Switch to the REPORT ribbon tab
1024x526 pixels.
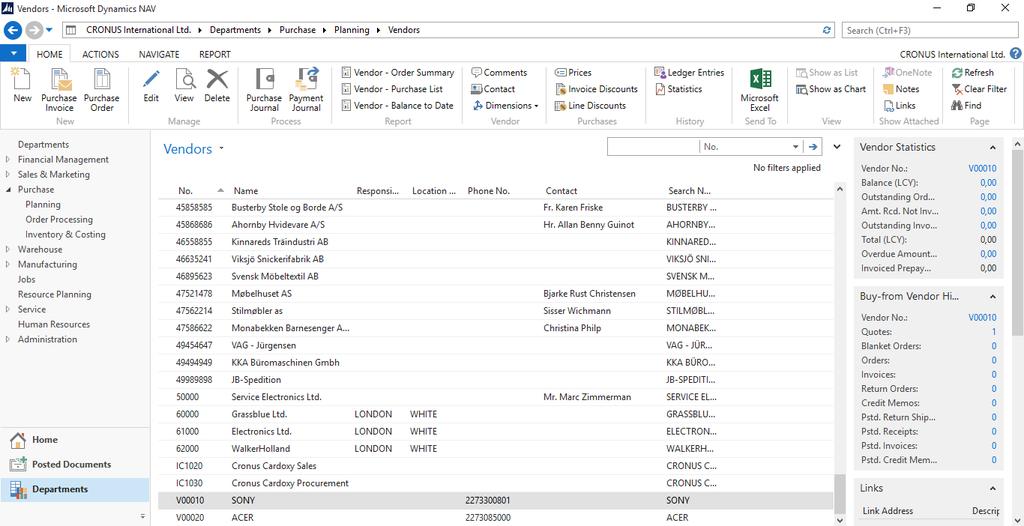pyautogui.click(x=215, y=54)
